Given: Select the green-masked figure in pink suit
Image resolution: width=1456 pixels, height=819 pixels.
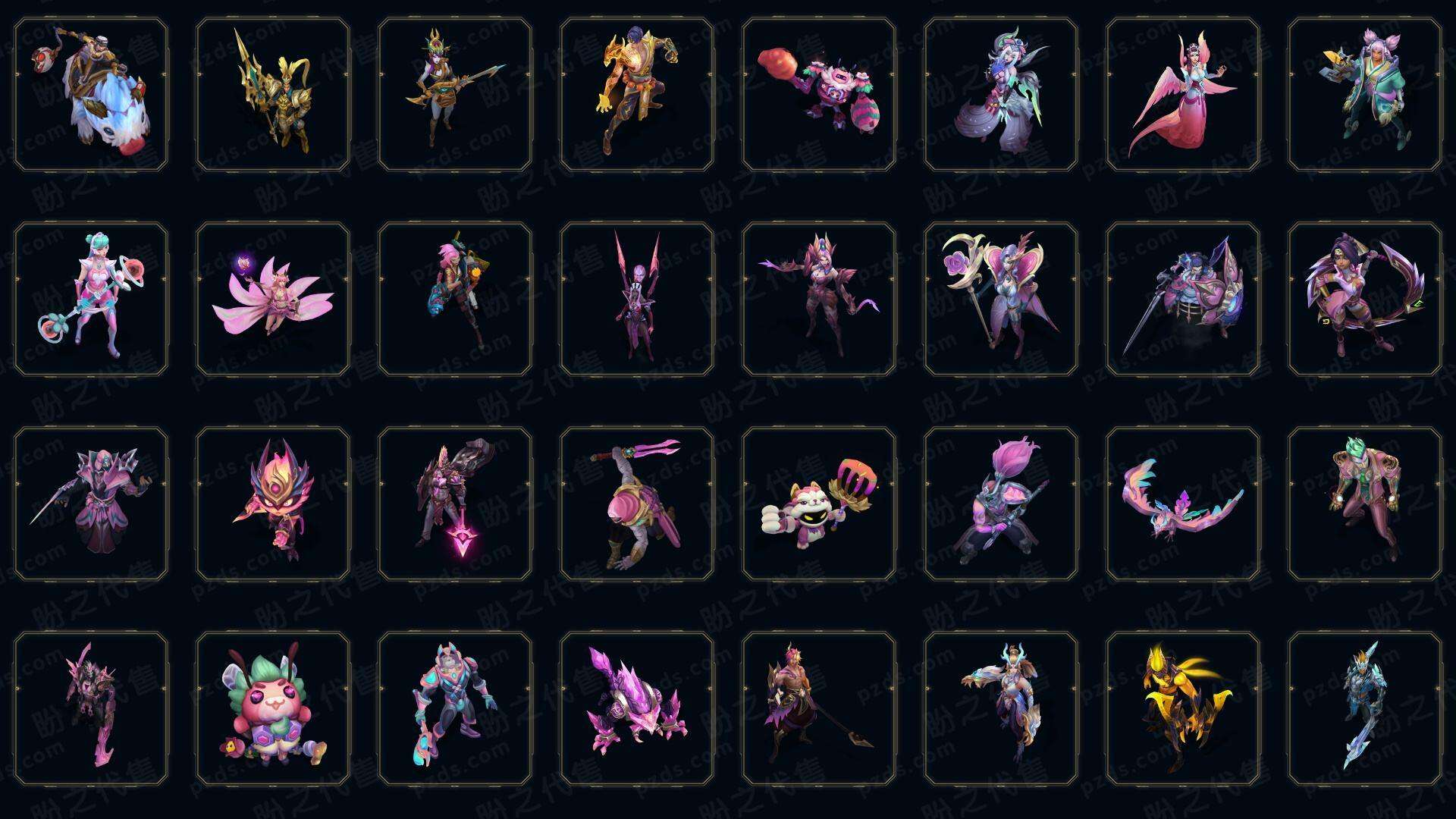Looking at the screenshot, I should click(1365, 504).
